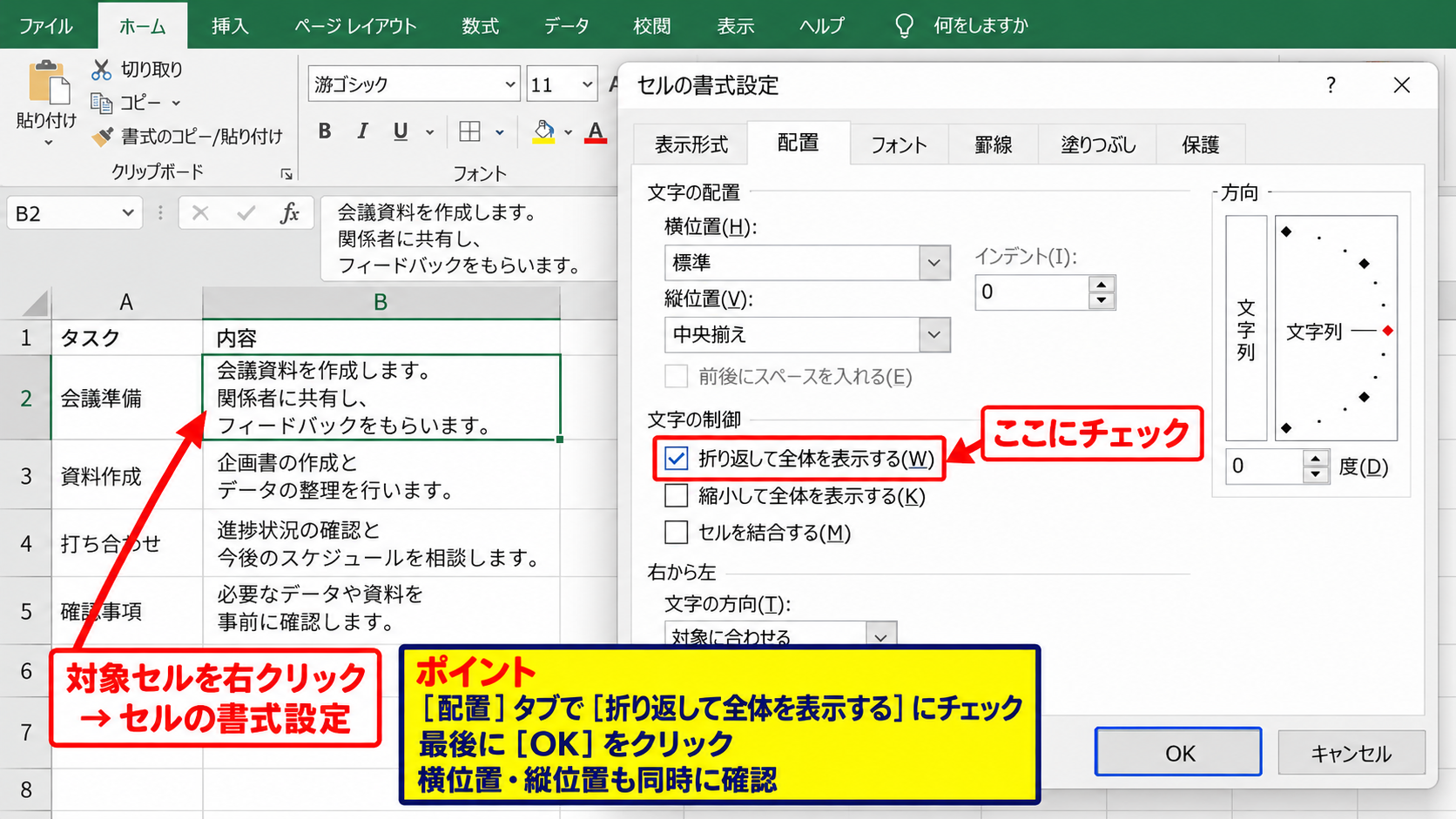This screenshot has height=819, width=1456.
Task: Click OK in the Format Cells dialog
Action: click(1178, 752)
